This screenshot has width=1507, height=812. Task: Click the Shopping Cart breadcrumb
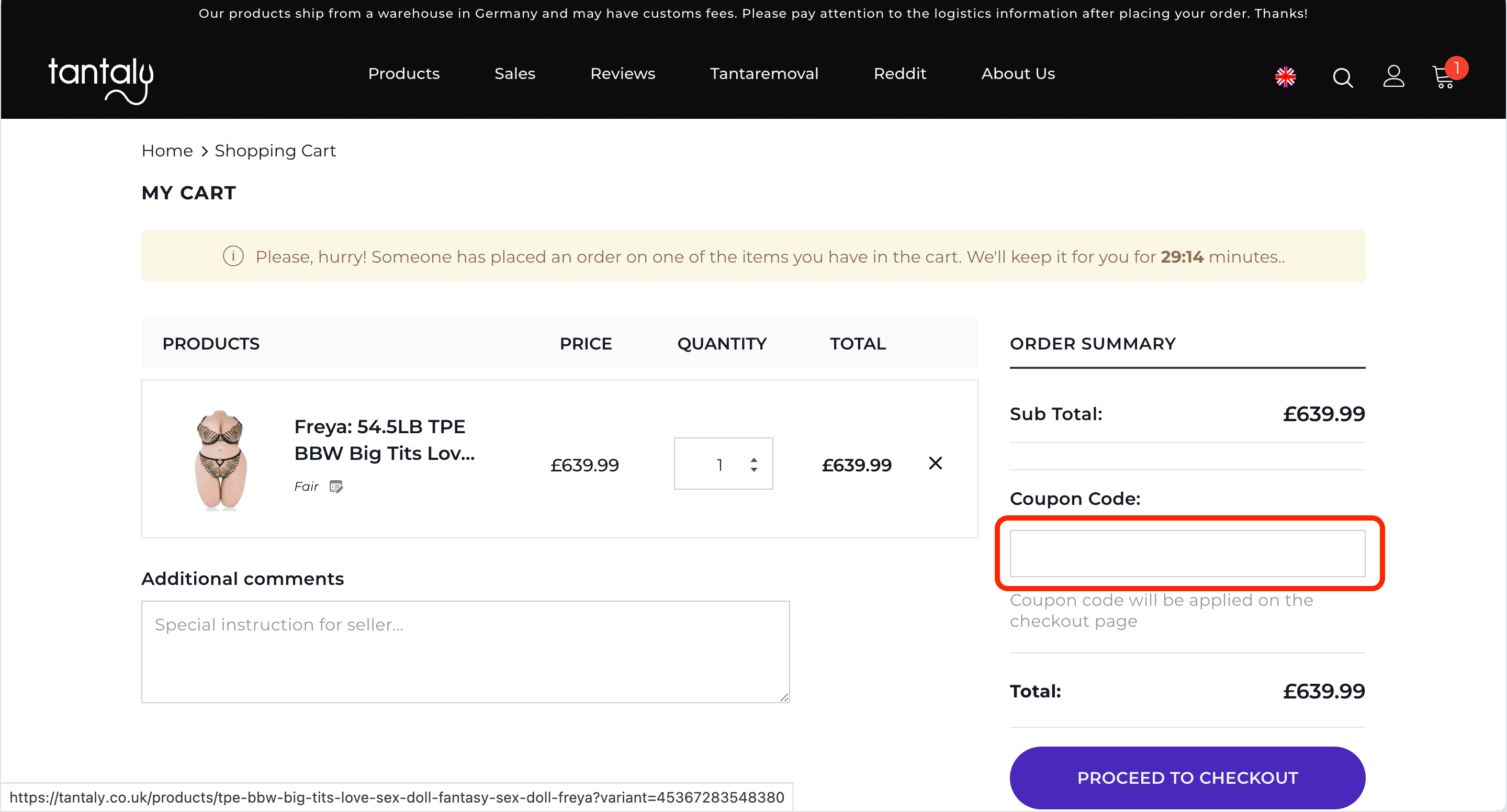(275, 151)
